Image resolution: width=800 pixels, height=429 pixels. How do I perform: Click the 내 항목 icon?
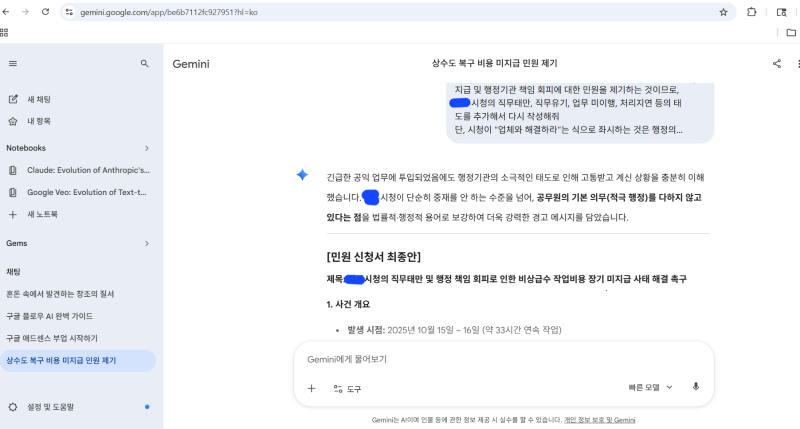point(13,121)
